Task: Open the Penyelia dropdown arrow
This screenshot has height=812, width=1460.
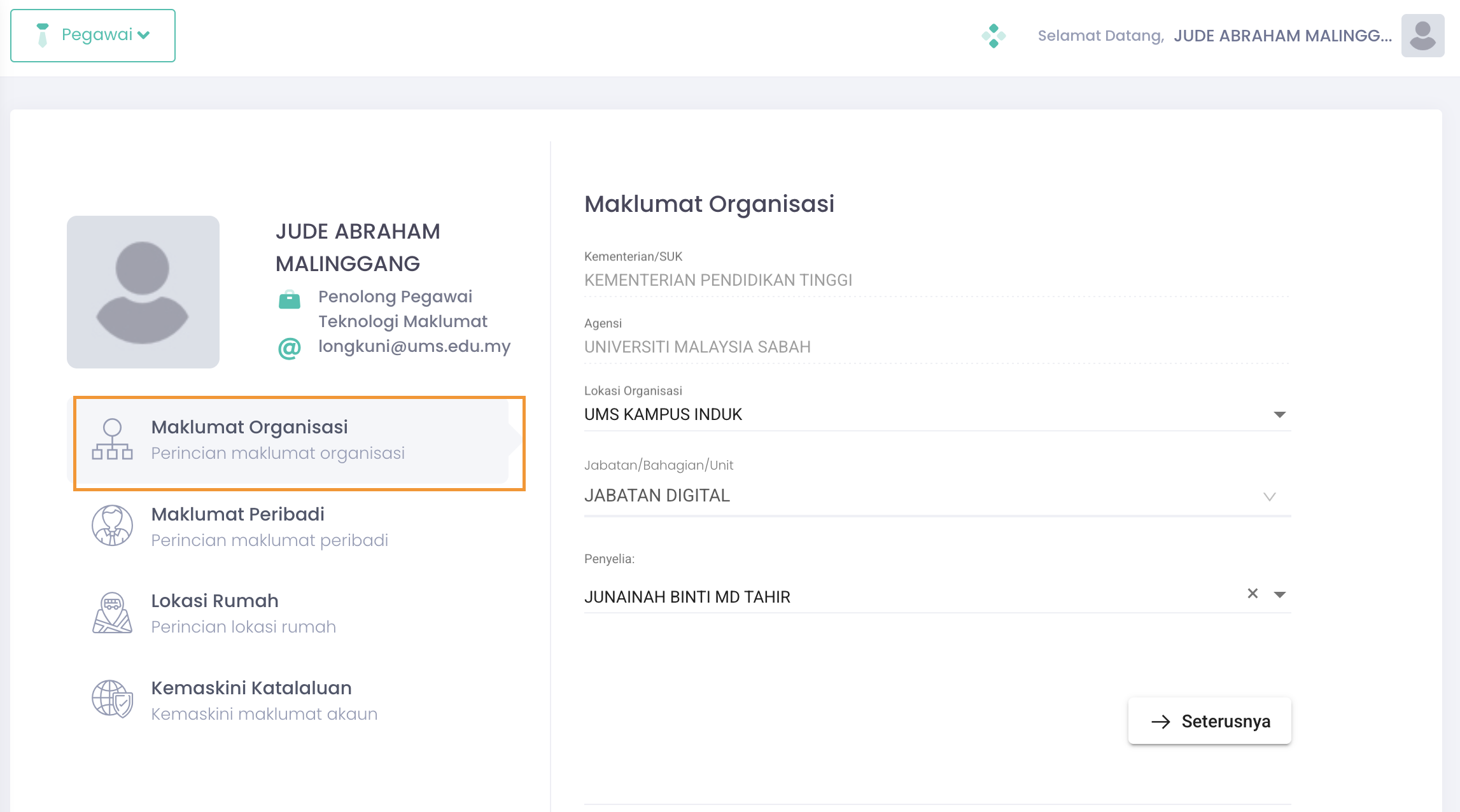Action: point(1279,594)
